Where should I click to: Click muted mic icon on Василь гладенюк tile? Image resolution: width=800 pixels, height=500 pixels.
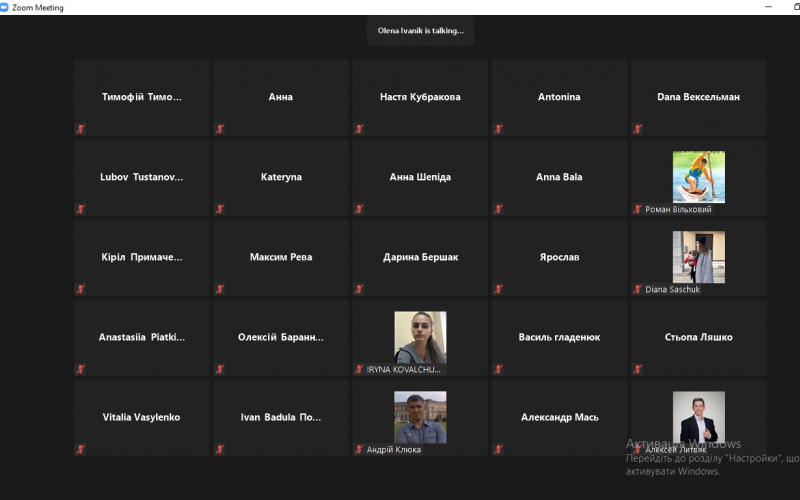click(x=498, y=369)
